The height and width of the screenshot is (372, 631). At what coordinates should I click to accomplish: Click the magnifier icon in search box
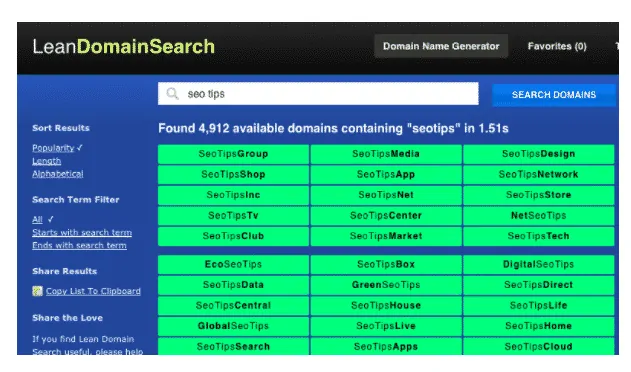(173, 93)
